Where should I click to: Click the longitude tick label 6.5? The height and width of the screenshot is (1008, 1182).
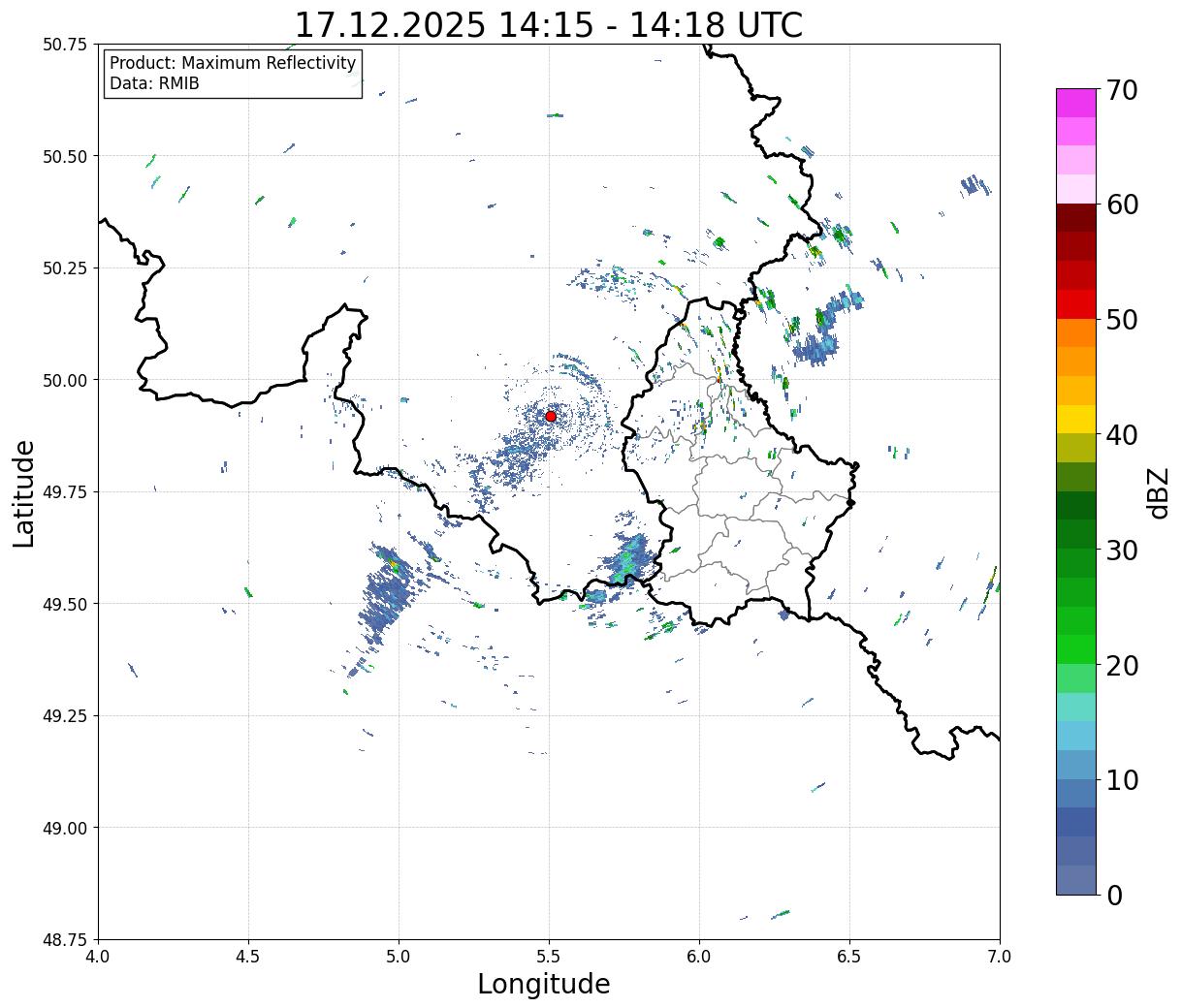(x=849, y=957)
